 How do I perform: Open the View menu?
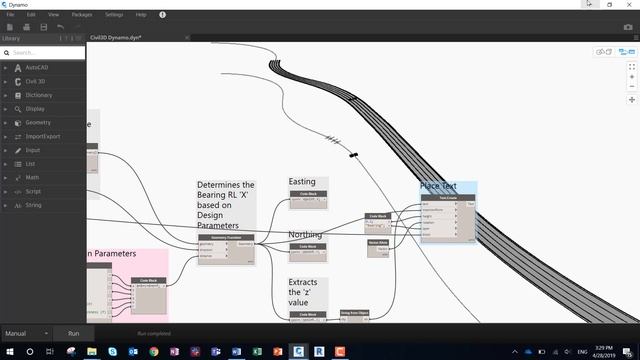coord(53,15)
